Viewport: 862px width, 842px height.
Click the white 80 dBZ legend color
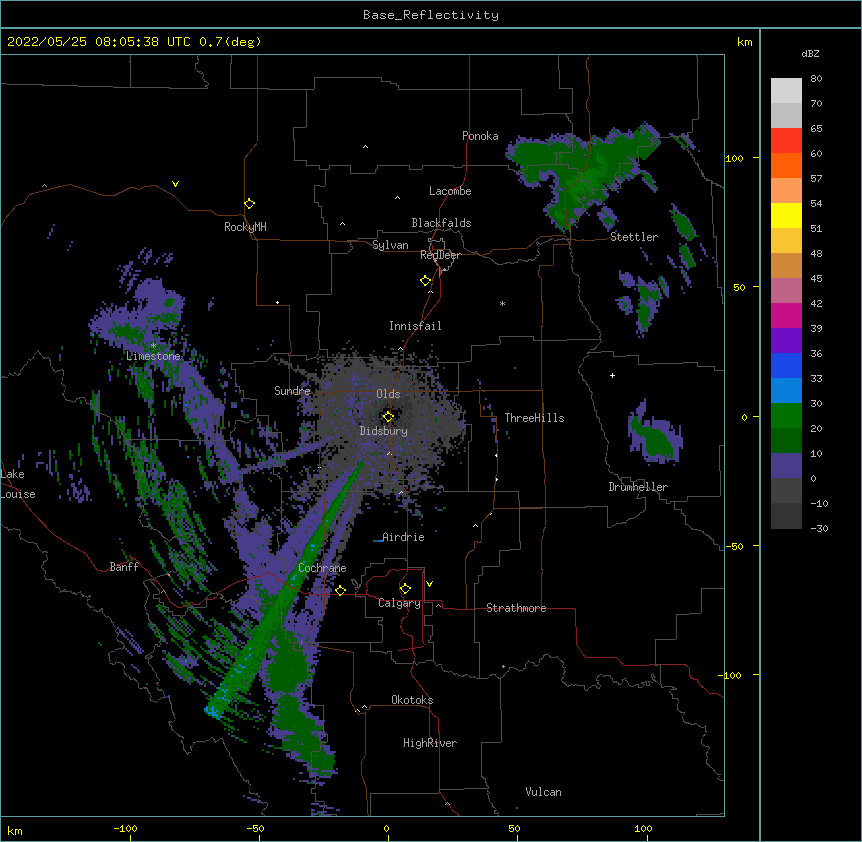(786, 91)
